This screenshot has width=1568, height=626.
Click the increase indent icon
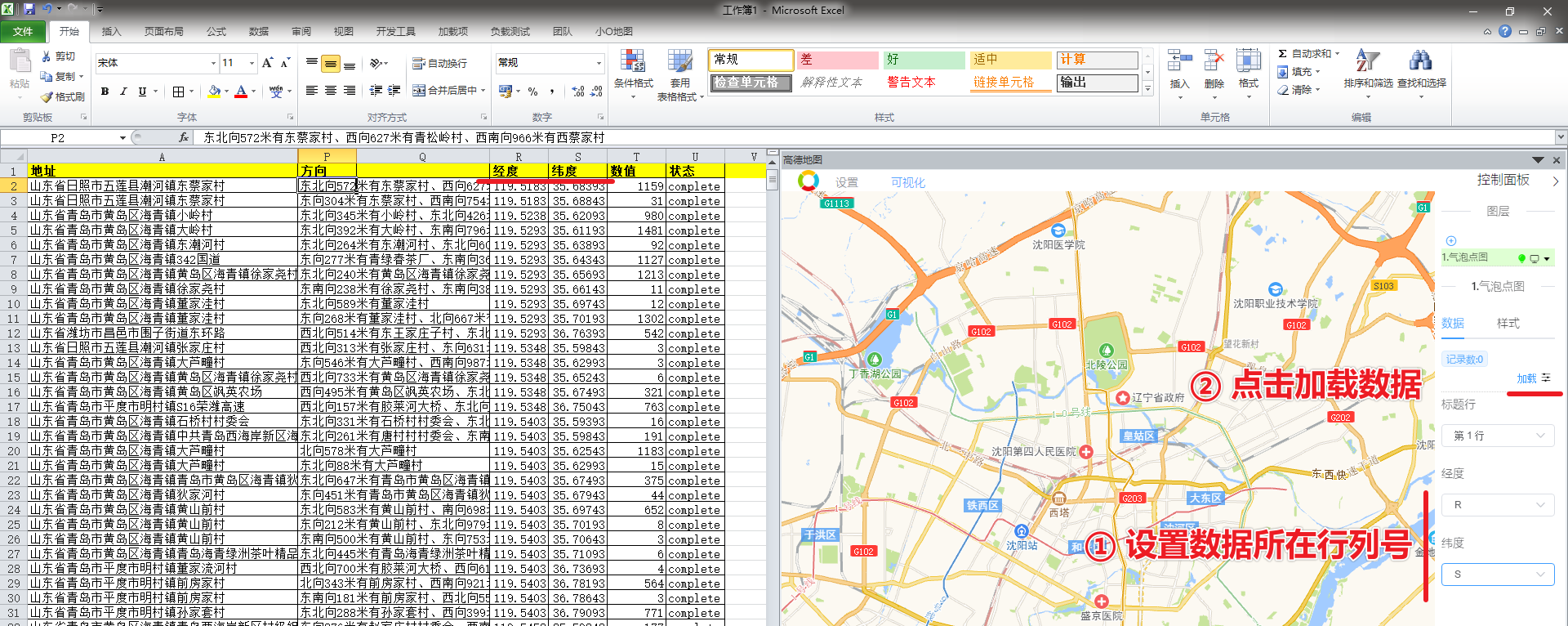coord(394,91)
